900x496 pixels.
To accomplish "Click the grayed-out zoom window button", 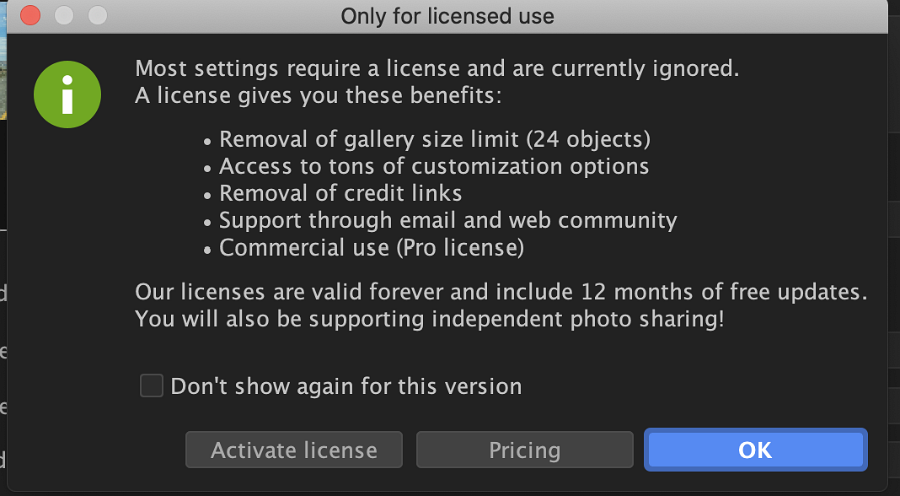I will [98, 16].
